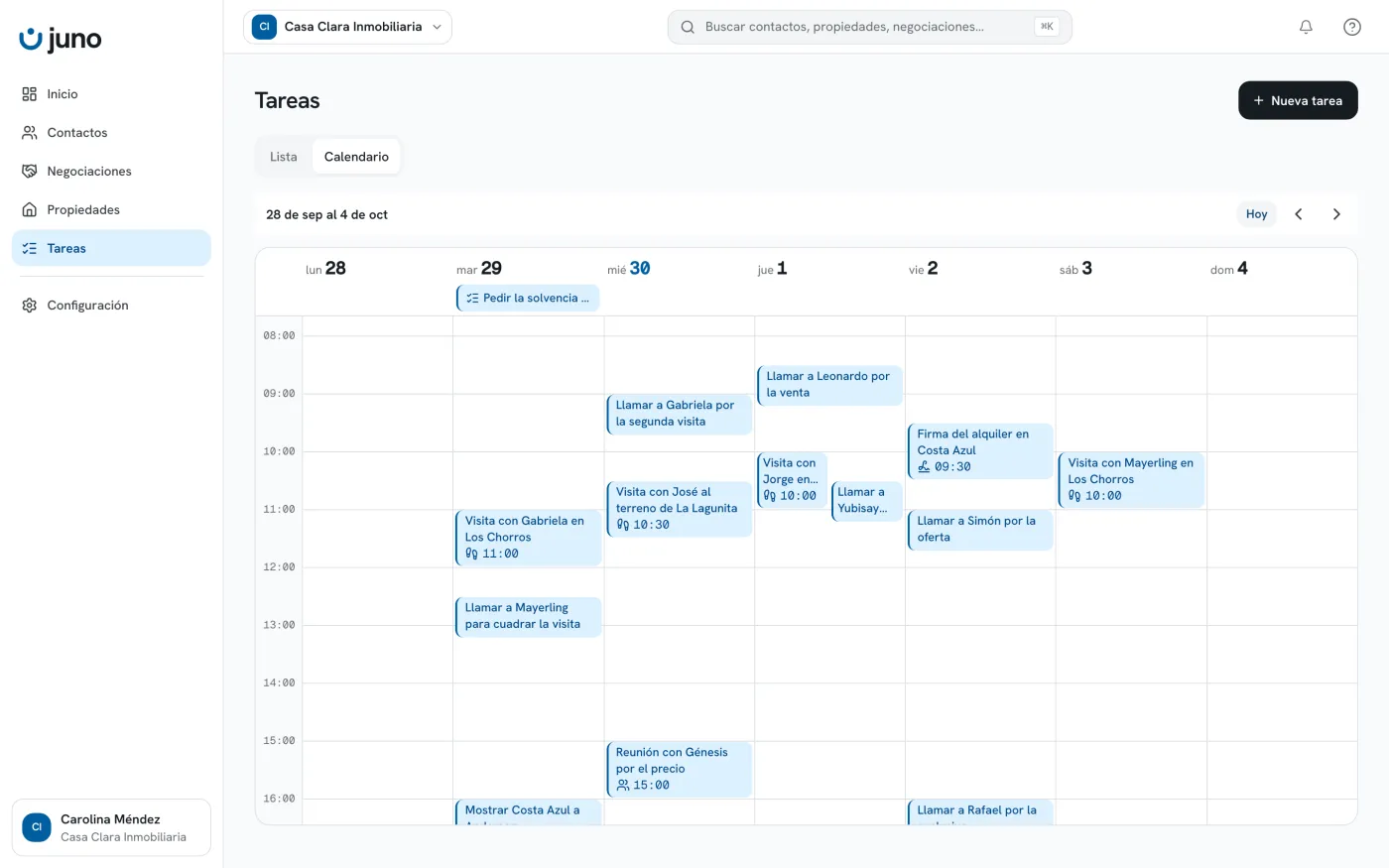1389x868 pixels.
Task: Go to previous week arrow
Action: click(1298, 214)
